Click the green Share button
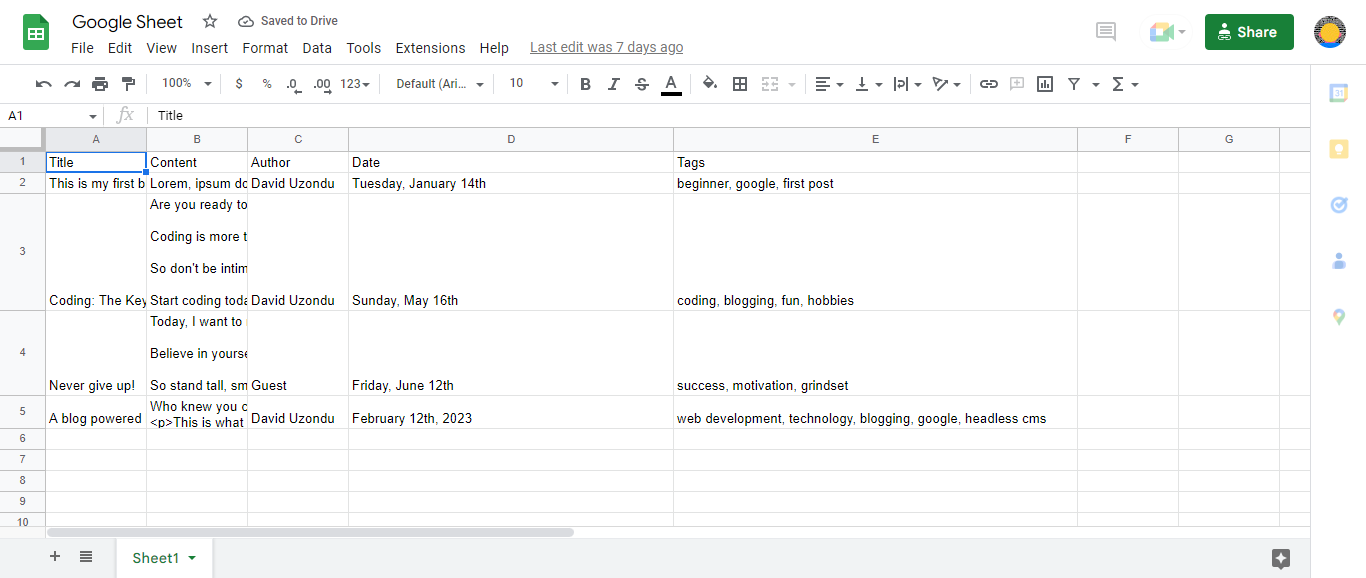Image resolution: width=1366 pixels, height=578 pixels. point(1249,32)
